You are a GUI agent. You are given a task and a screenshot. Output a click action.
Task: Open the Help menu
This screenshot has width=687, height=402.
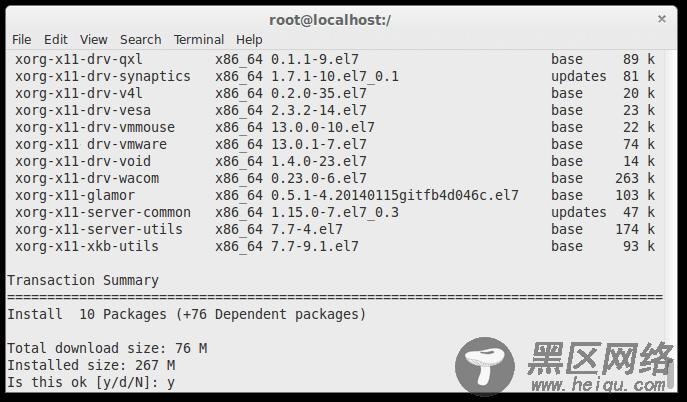click(249, 40)
